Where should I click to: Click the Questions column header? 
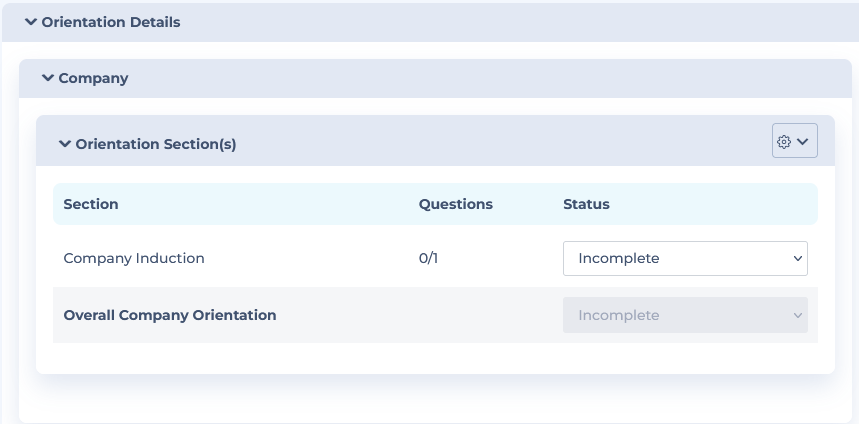pos(456,204)
